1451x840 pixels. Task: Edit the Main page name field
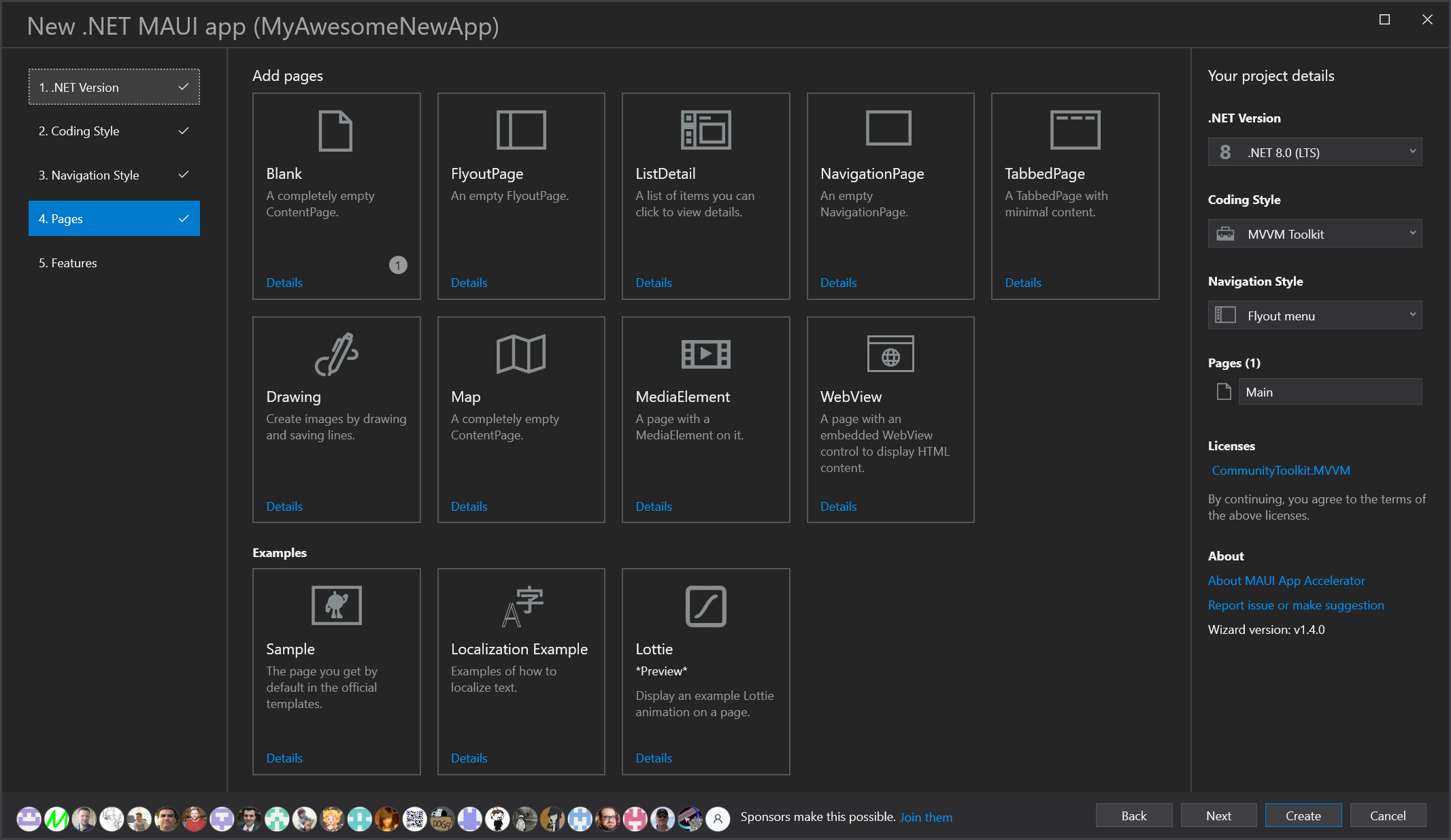point(1330,392)
